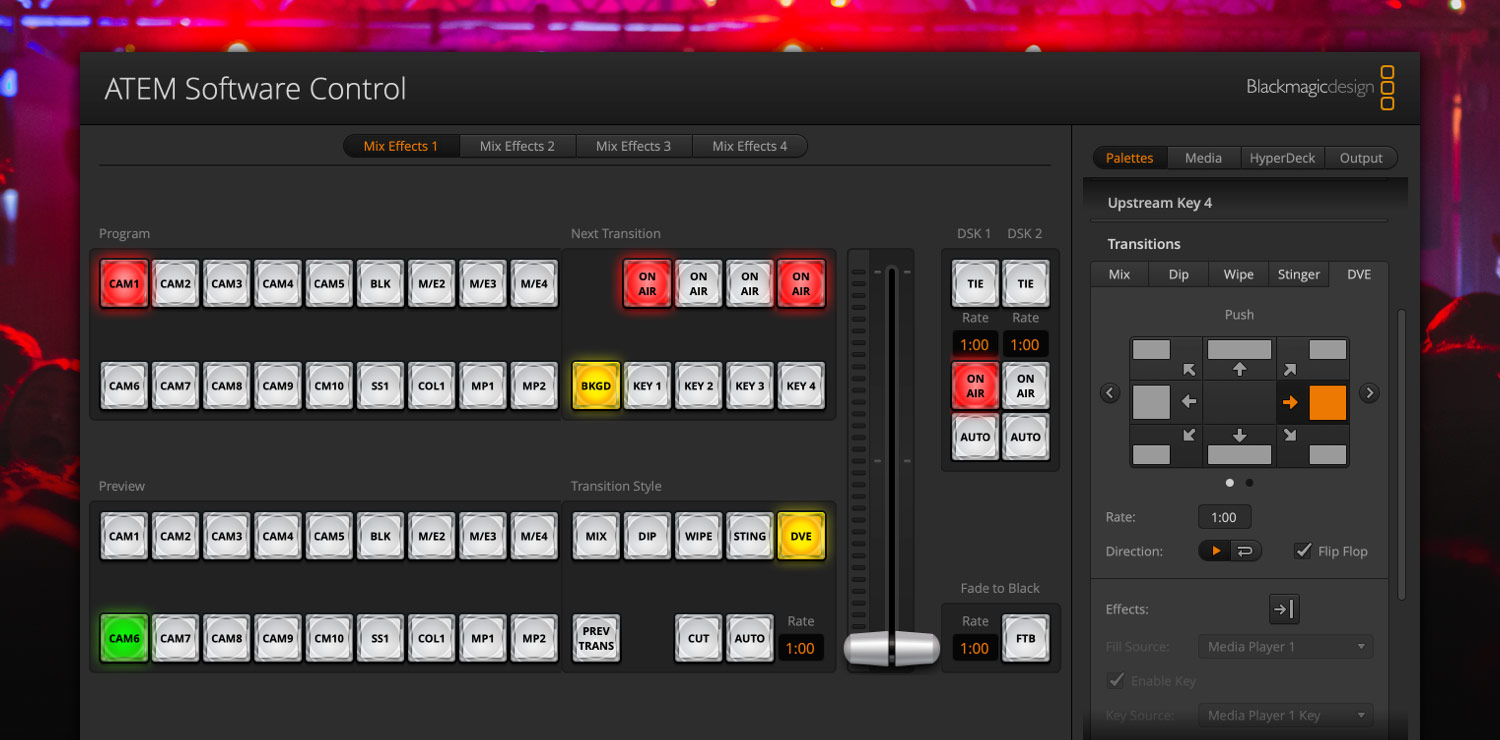1500x740 pixels.
Task: Set direction to forward play arrow
Action: (1215, 551)
